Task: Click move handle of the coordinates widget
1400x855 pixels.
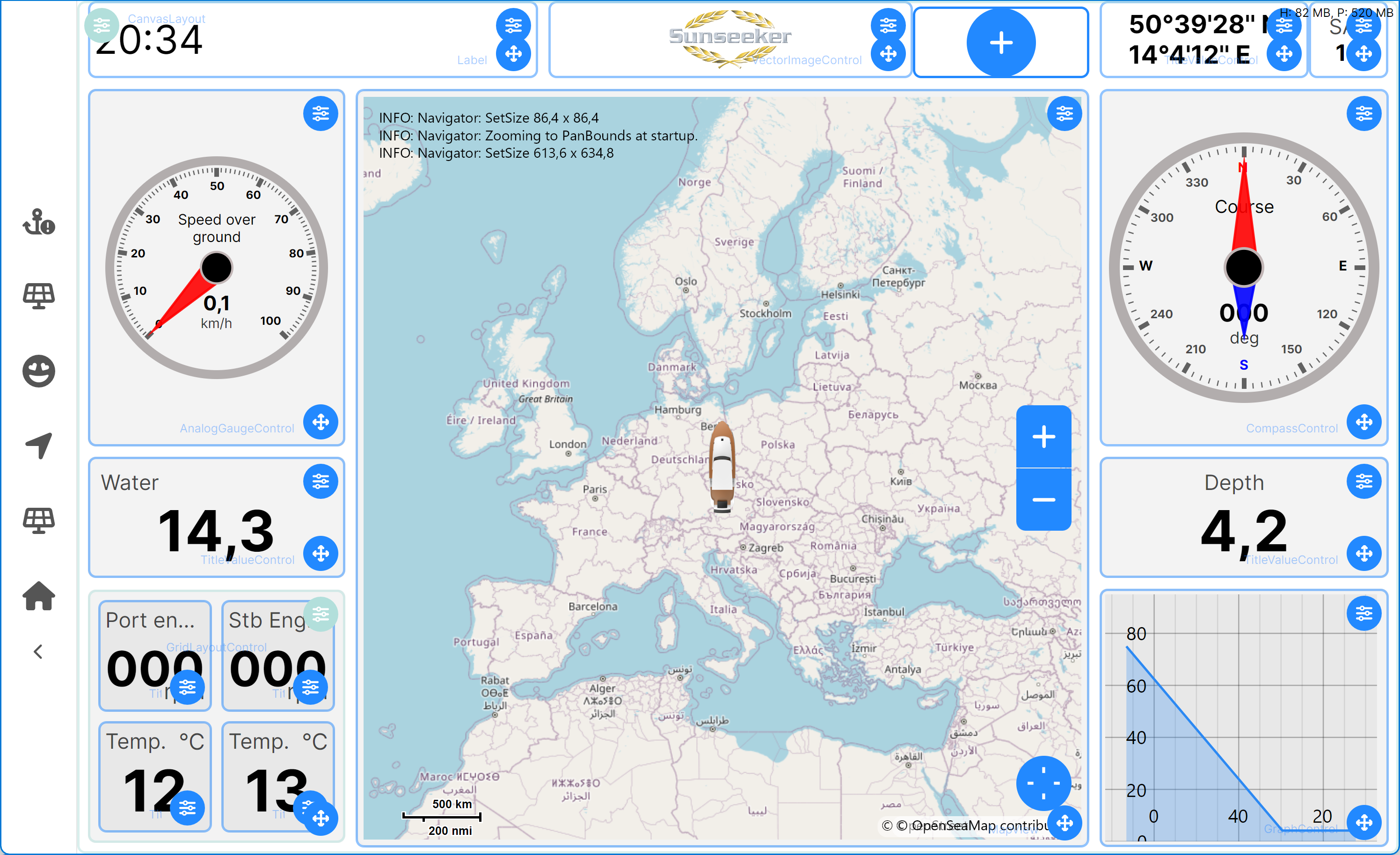Action: 1283,54
